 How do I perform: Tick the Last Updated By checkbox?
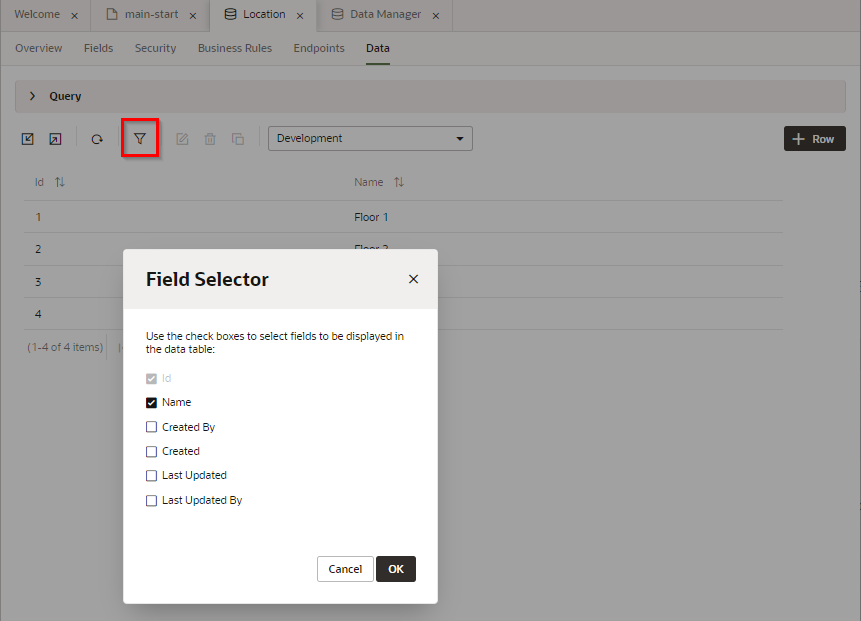(x=152, y=500)
